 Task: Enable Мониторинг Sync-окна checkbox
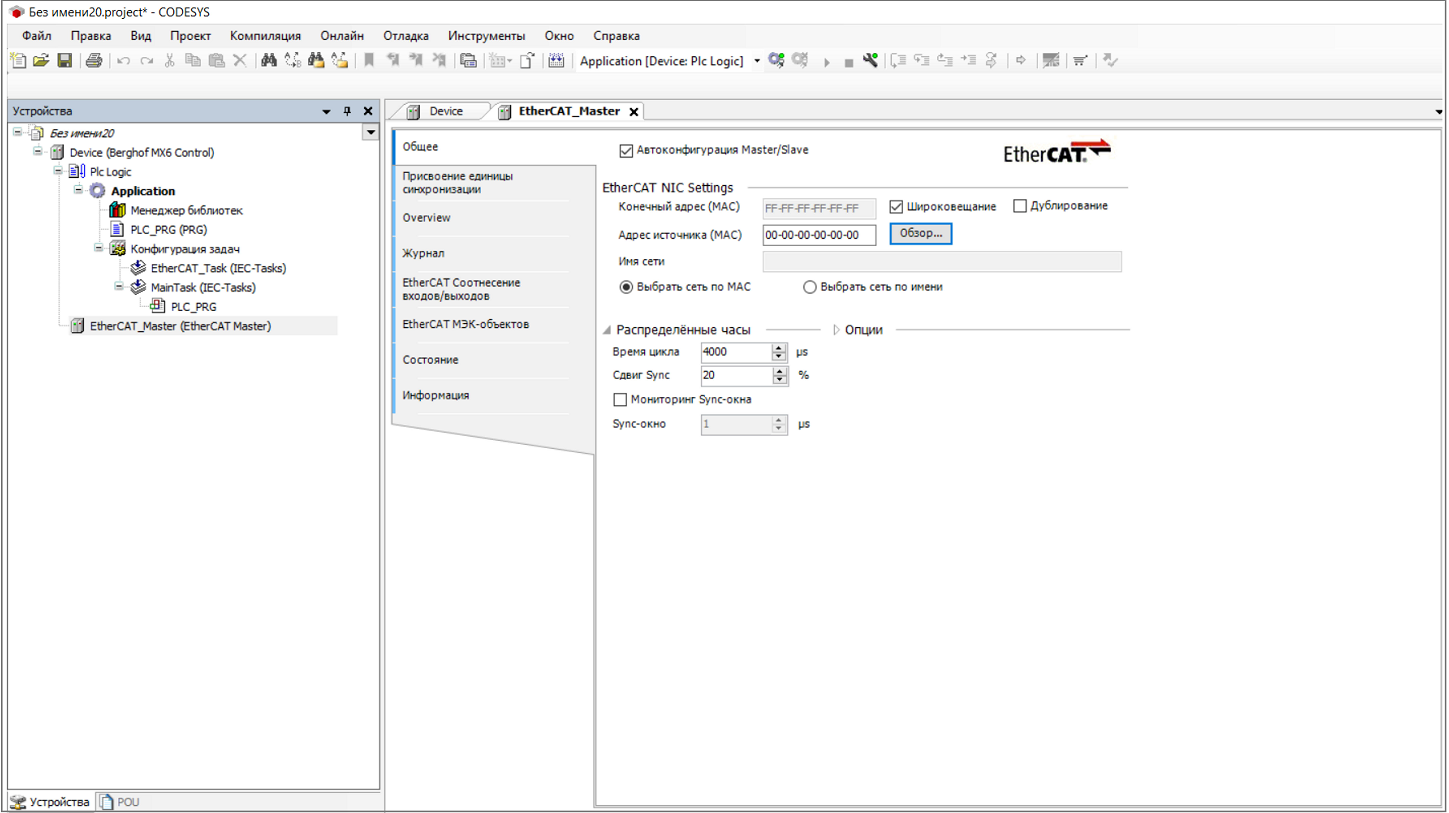[x=620, y=400]
